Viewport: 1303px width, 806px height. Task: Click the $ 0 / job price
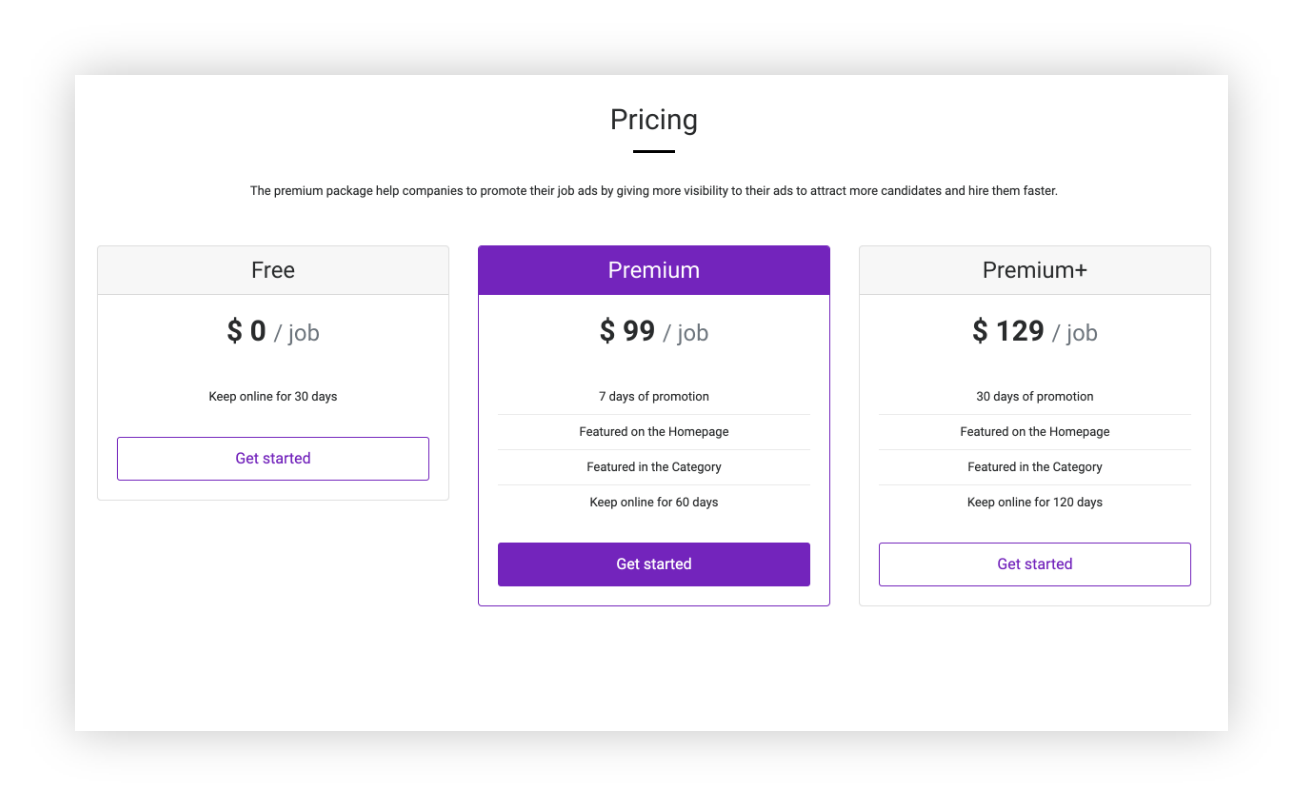click(273, 331)
